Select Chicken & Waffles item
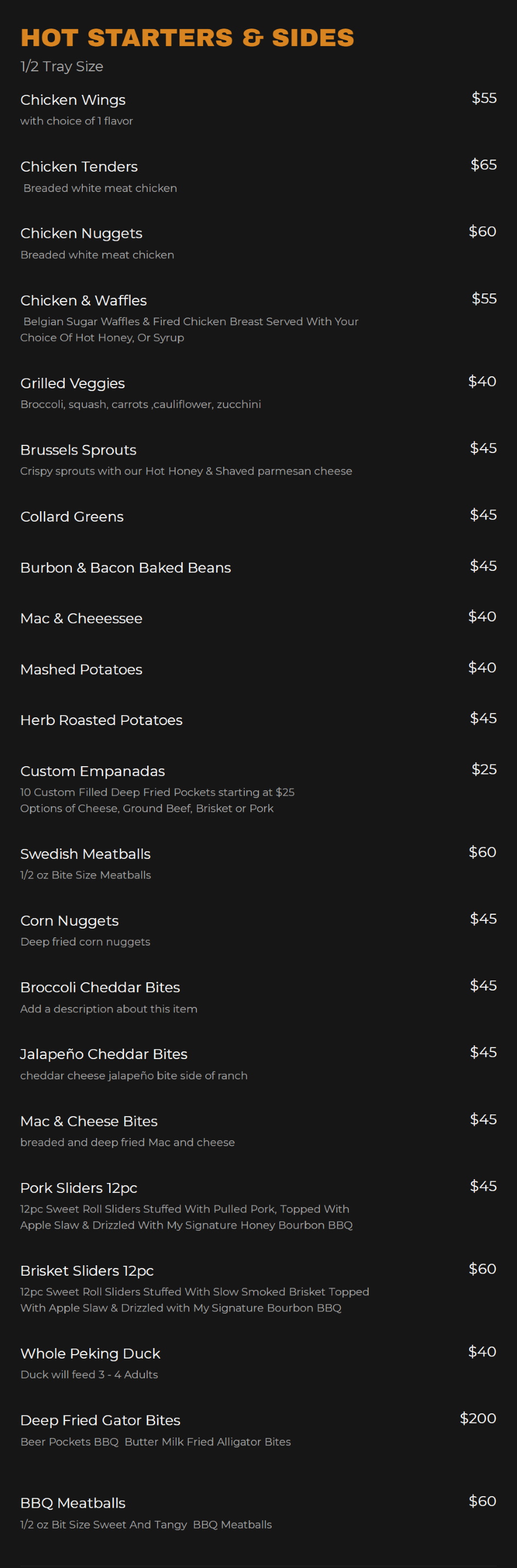This screenshot has height=1568, width=517. pos(83,300)
